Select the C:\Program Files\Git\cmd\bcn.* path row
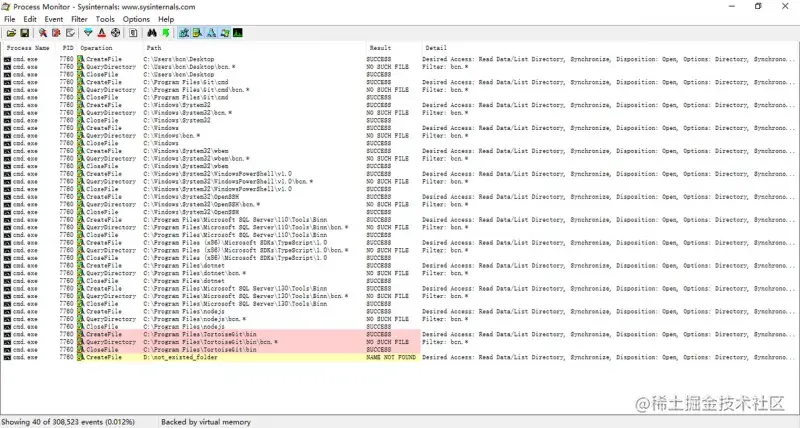Viewport: 800px width, 428px height. tap(399, 90)
